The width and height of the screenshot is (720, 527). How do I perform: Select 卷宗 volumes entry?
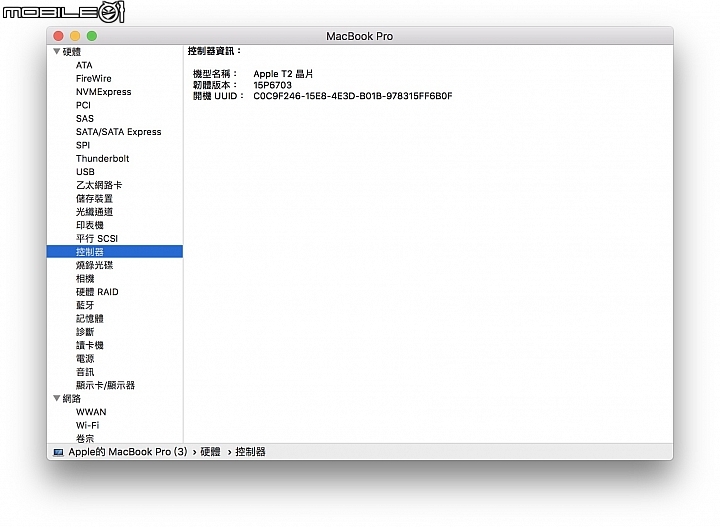point(85,438)
